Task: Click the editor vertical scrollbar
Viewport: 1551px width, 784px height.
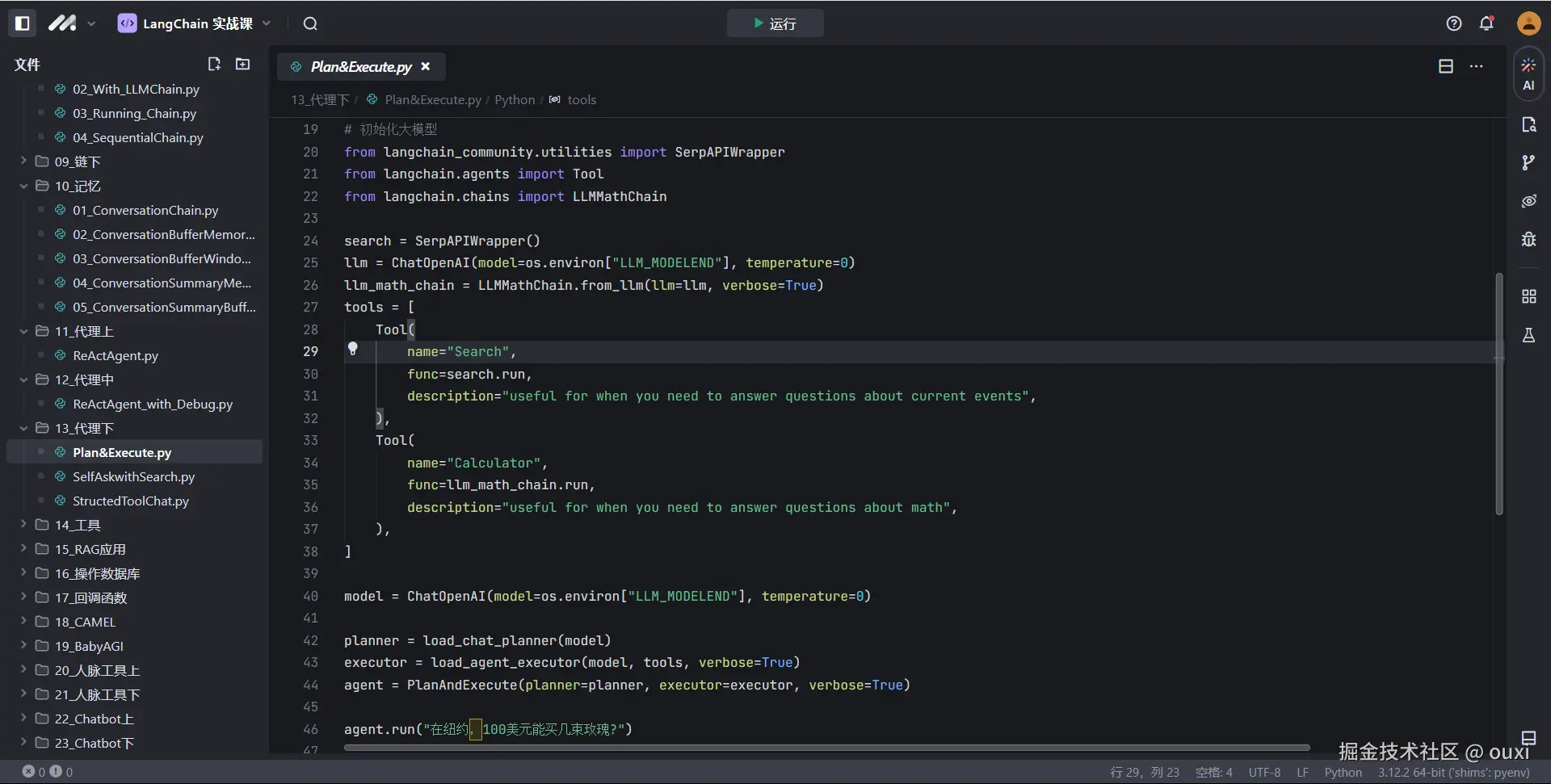Action: pos(1498,394)
